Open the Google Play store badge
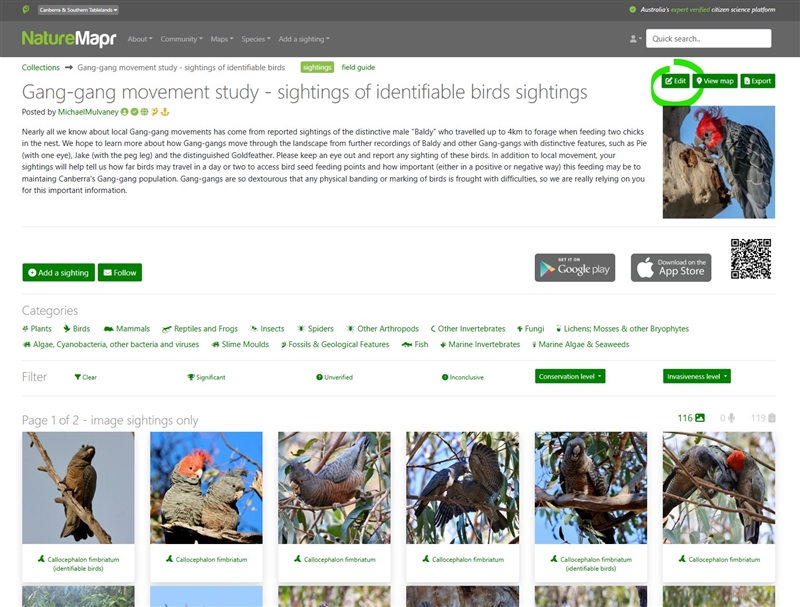800x607 pixels. (575, 268)
